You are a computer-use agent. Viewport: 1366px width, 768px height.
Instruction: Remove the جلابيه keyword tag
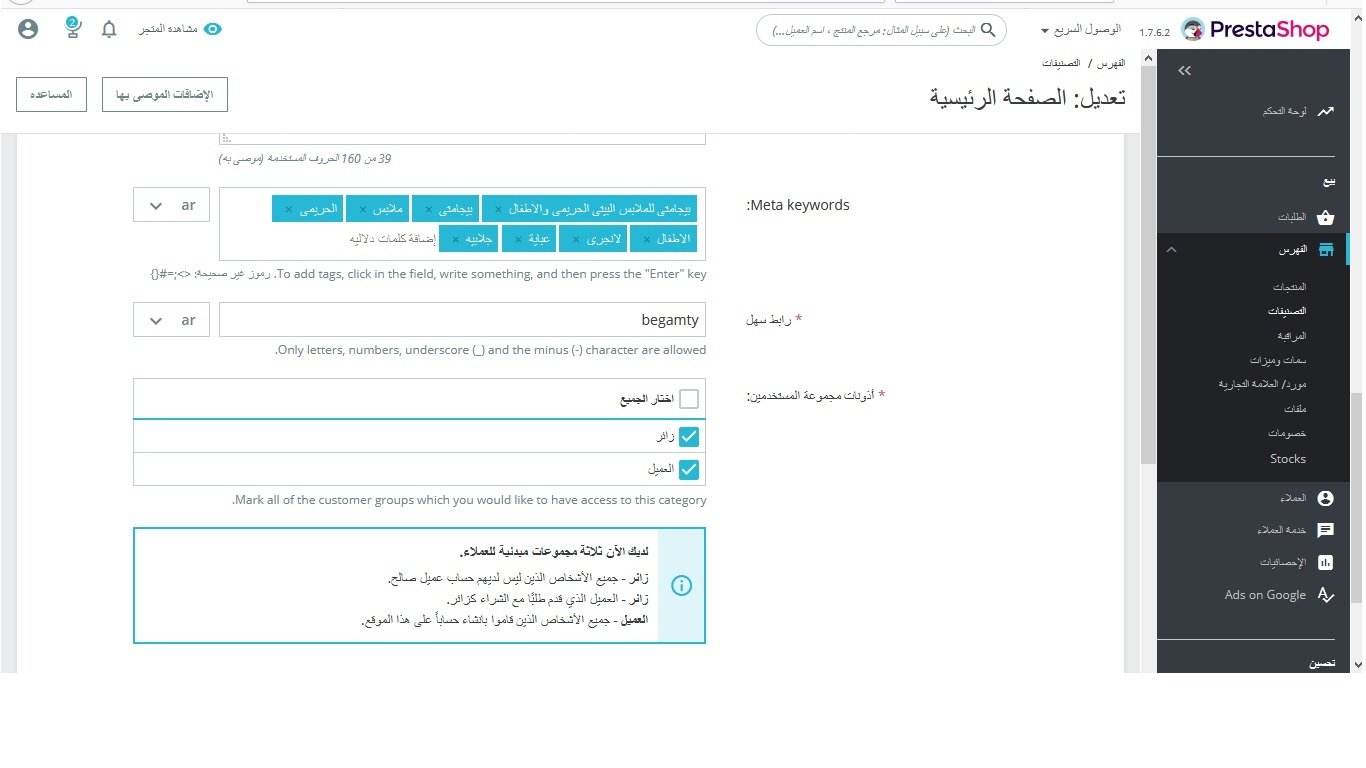pos(455,240)
